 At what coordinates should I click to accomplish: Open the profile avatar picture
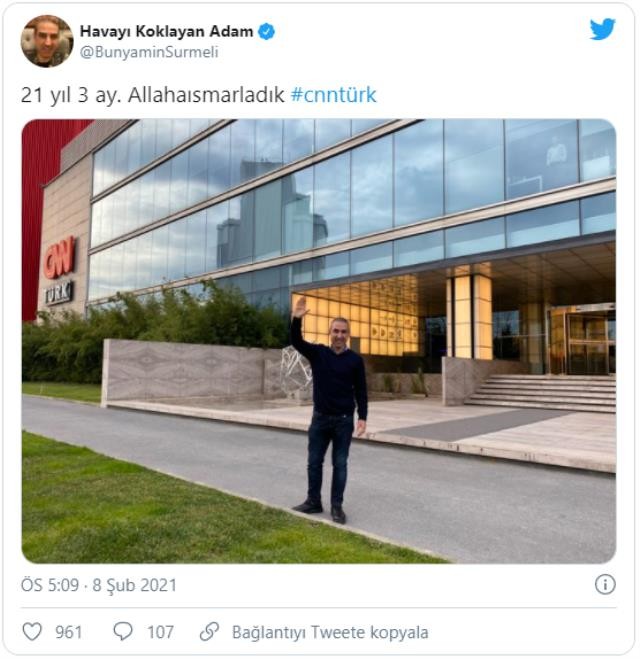pos(47,41)
